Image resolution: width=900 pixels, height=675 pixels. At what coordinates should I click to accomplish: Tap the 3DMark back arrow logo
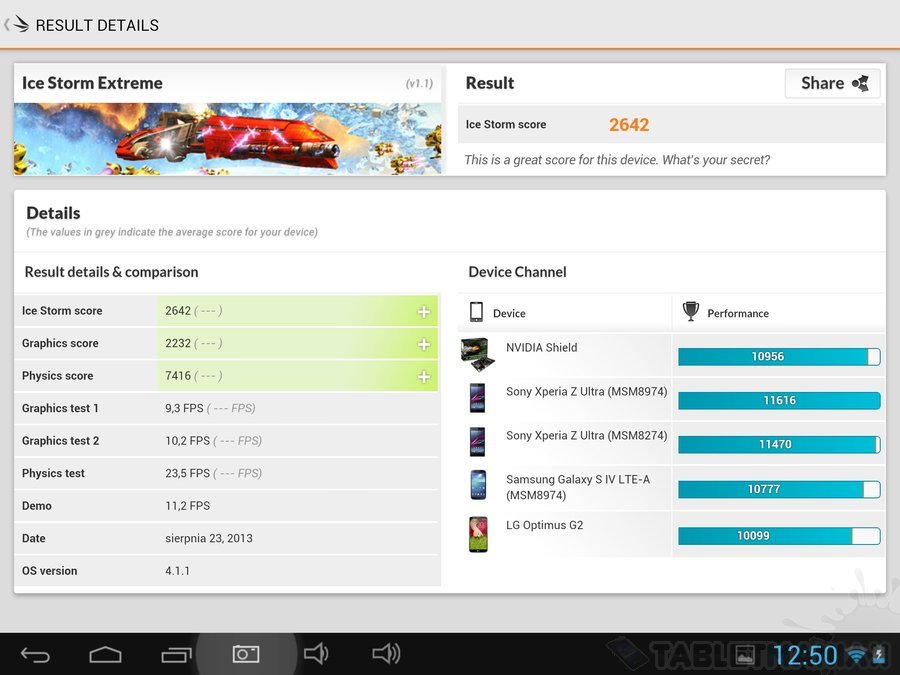pyautogui.click(x=17, y=25)
